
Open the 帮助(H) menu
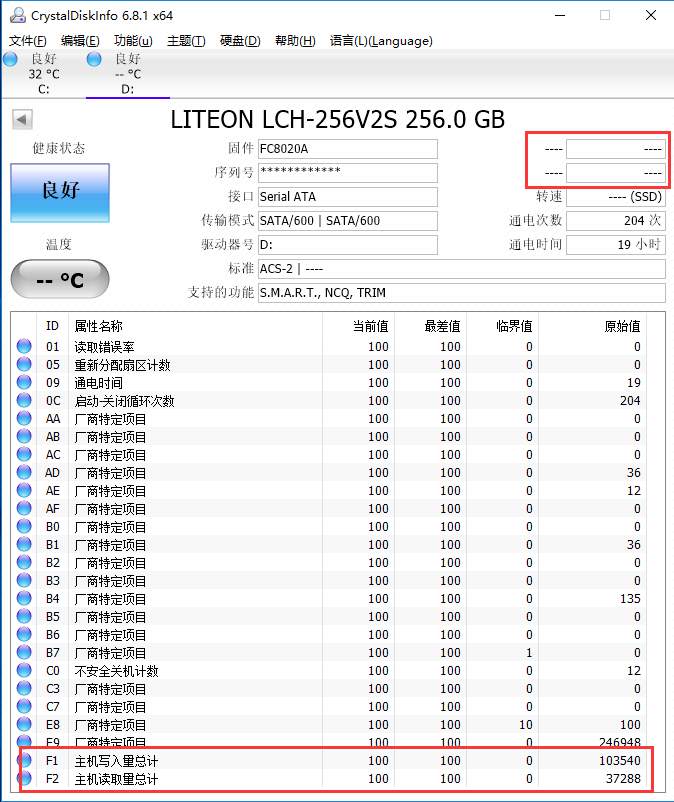pyautogui.click(x=295, y=41)
